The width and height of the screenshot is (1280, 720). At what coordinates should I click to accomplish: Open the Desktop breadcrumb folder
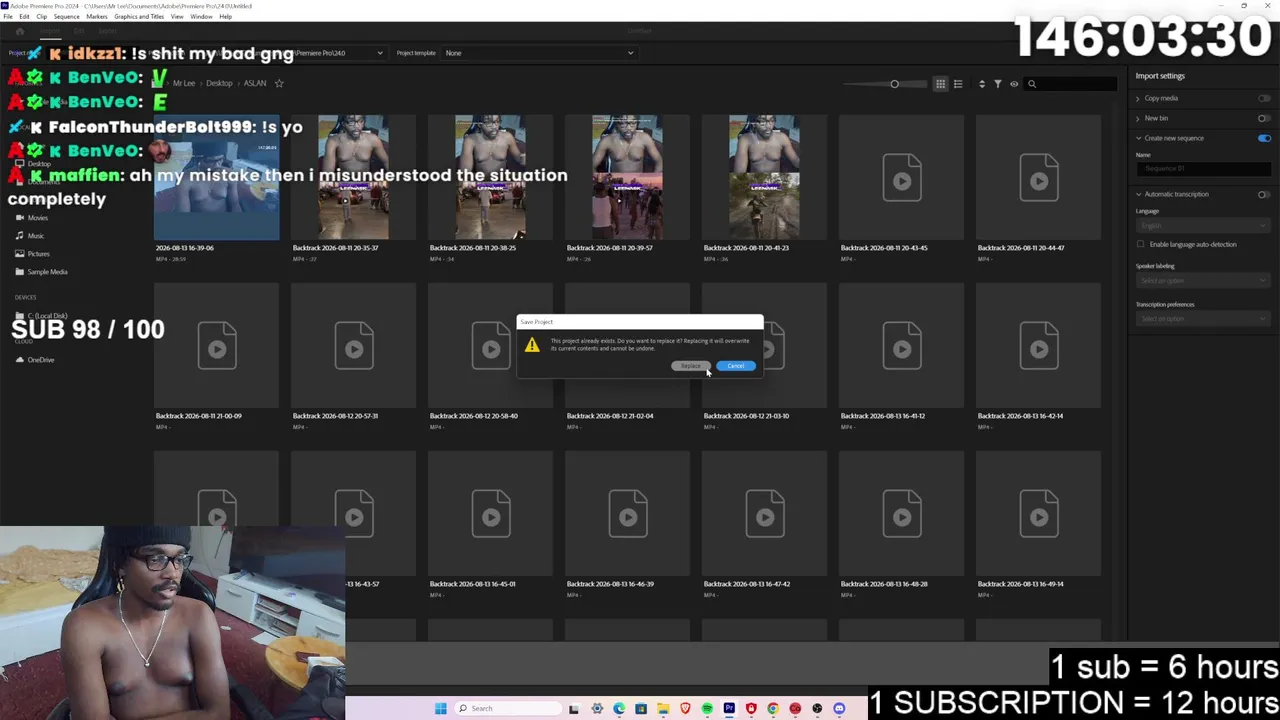[x=219, y=83]
